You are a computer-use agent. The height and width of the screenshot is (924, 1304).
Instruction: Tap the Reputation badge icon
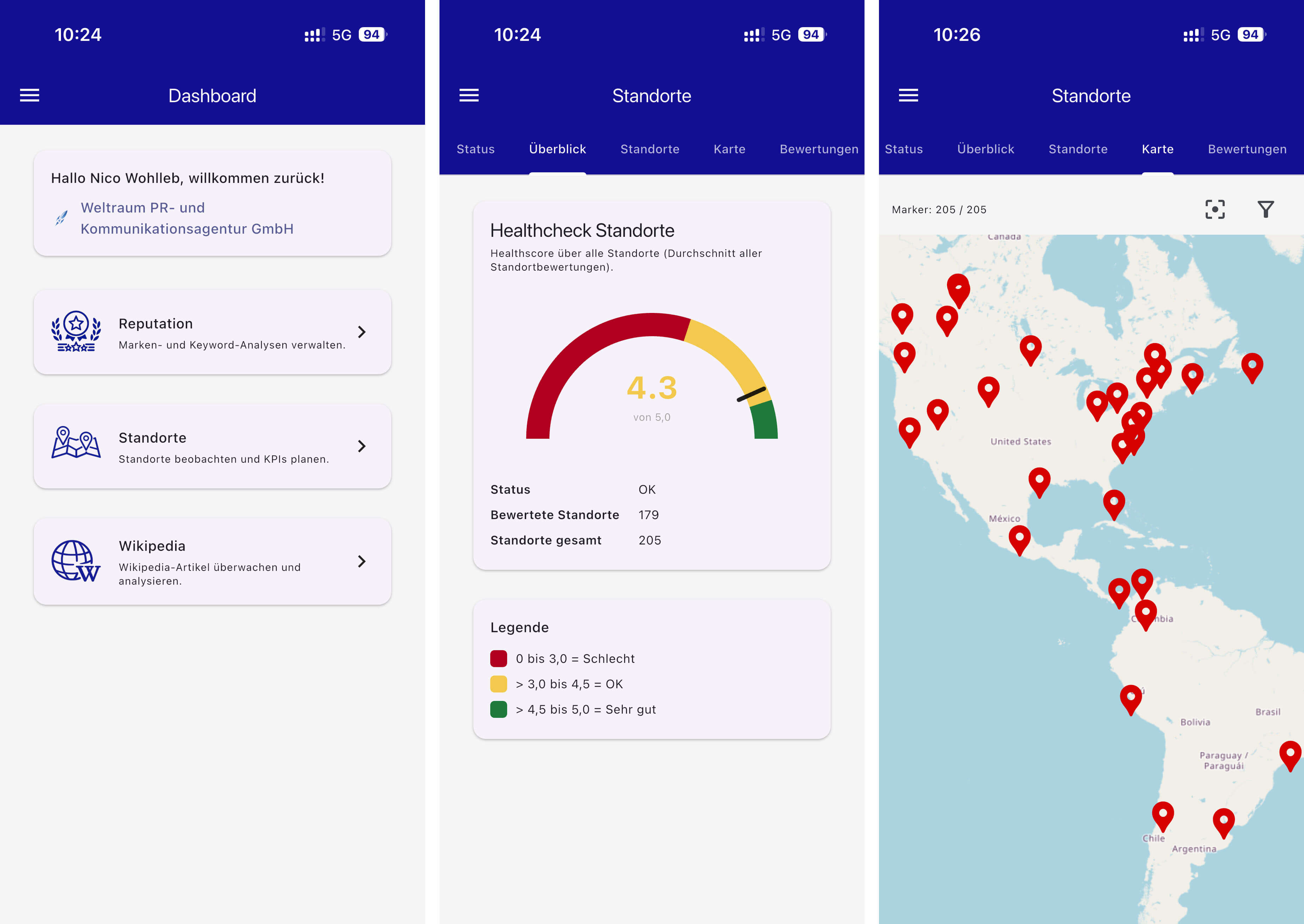point(76,332)
